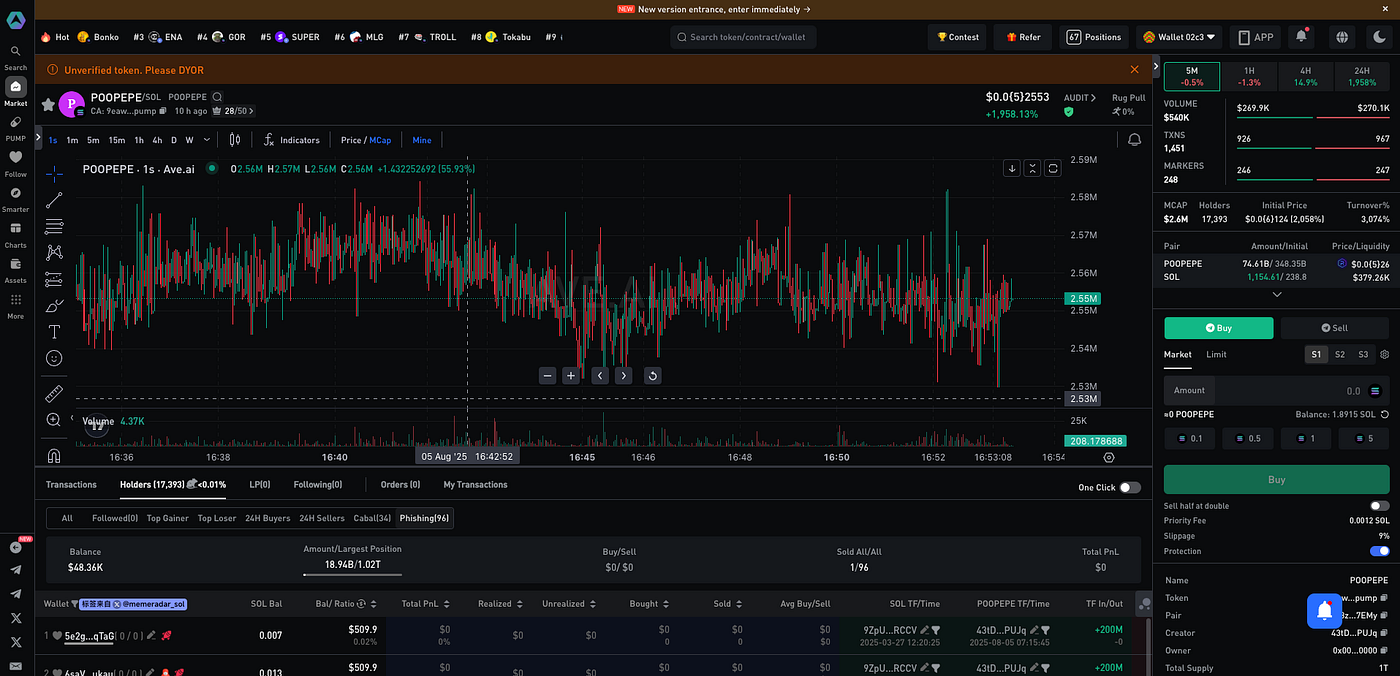
Task: Open the My Transactions tab
Action: 475,485
